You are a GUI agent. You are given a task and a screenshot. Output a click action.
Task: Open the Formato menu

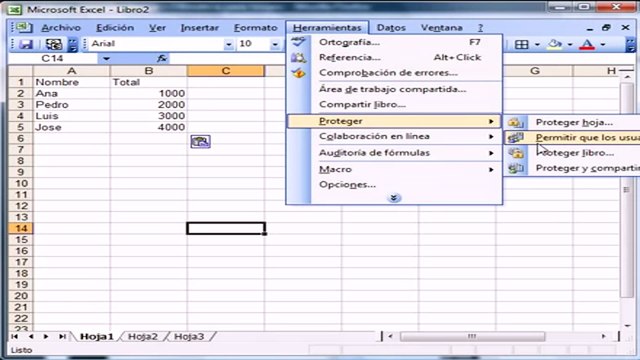click(256, 28)
